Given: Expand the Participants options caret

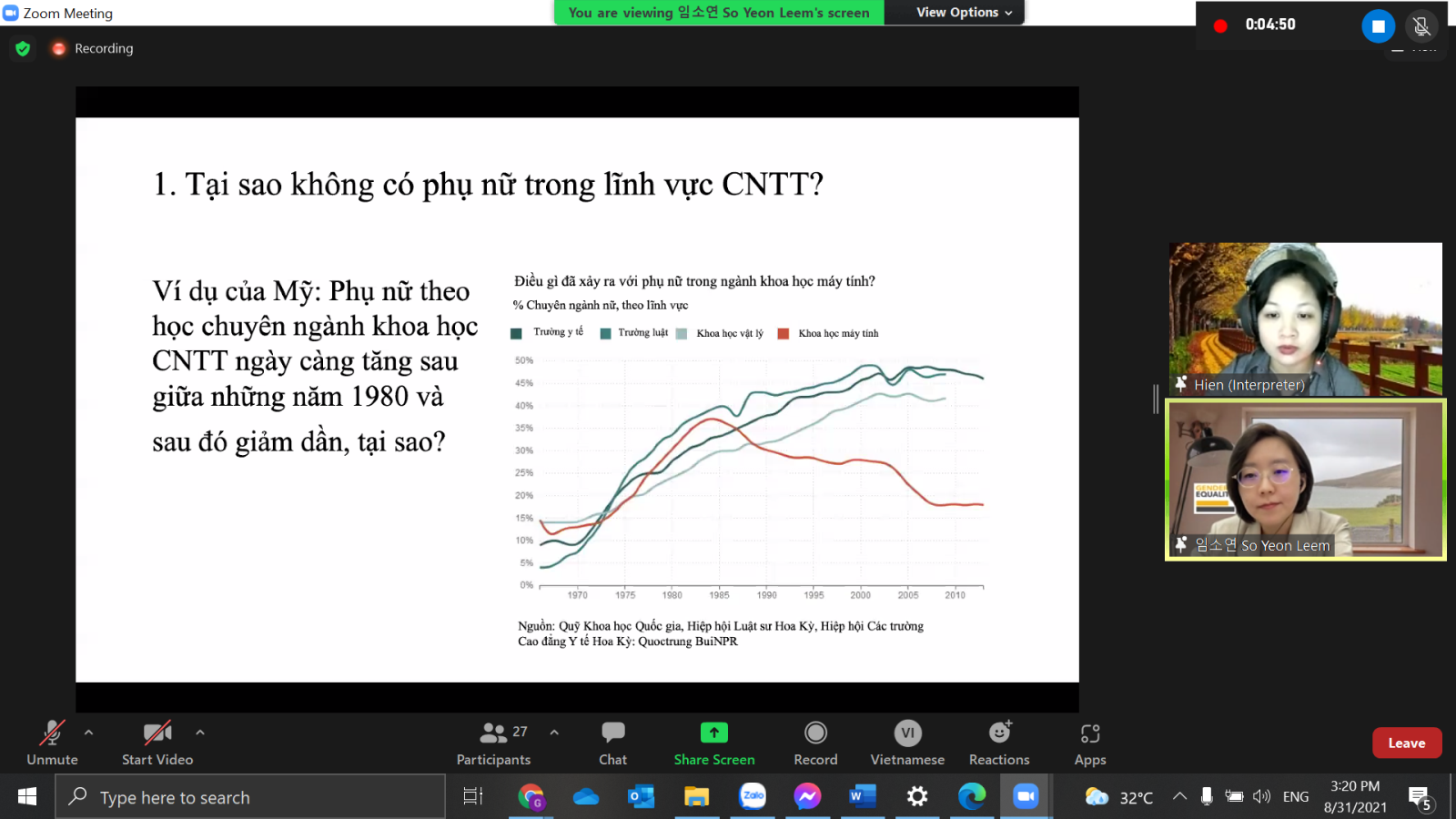Looking at the screenshot, I should (554, 732).
